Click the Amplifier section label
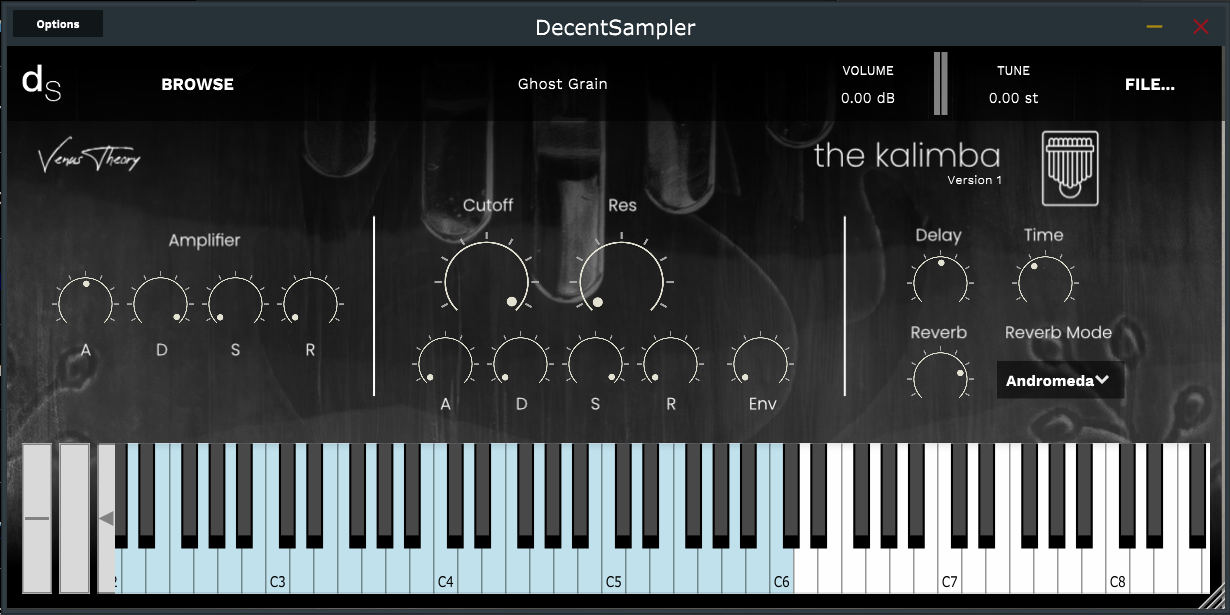1230x615 pixels. click(x=204, y=240)
